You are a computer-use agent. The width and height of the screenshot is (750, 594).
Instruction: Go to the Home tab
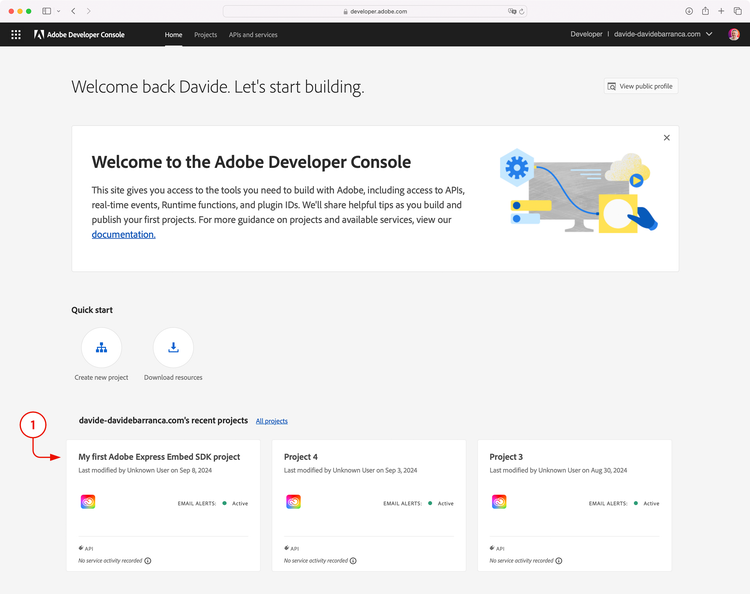[x=173, y=34]
